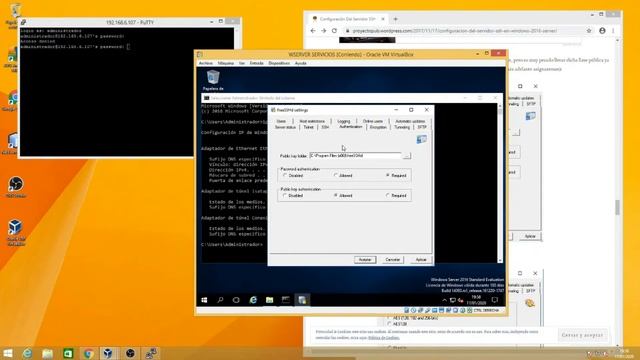Select freeSSHd icon in guest taskbar
640x360 pixels.
[302, 300]
